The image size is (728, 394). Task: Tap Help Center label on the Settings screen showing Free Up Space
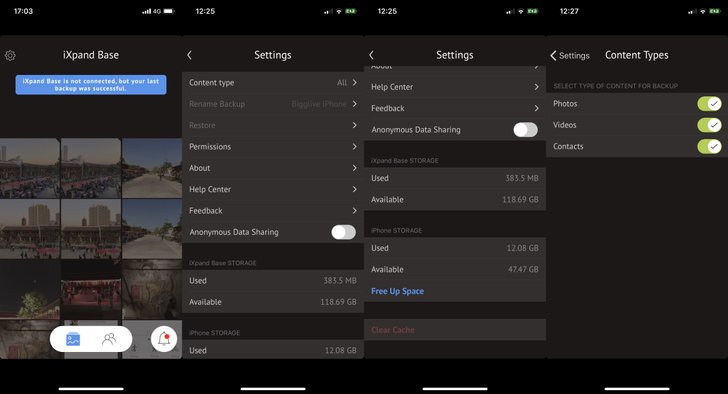coord(392,87)
